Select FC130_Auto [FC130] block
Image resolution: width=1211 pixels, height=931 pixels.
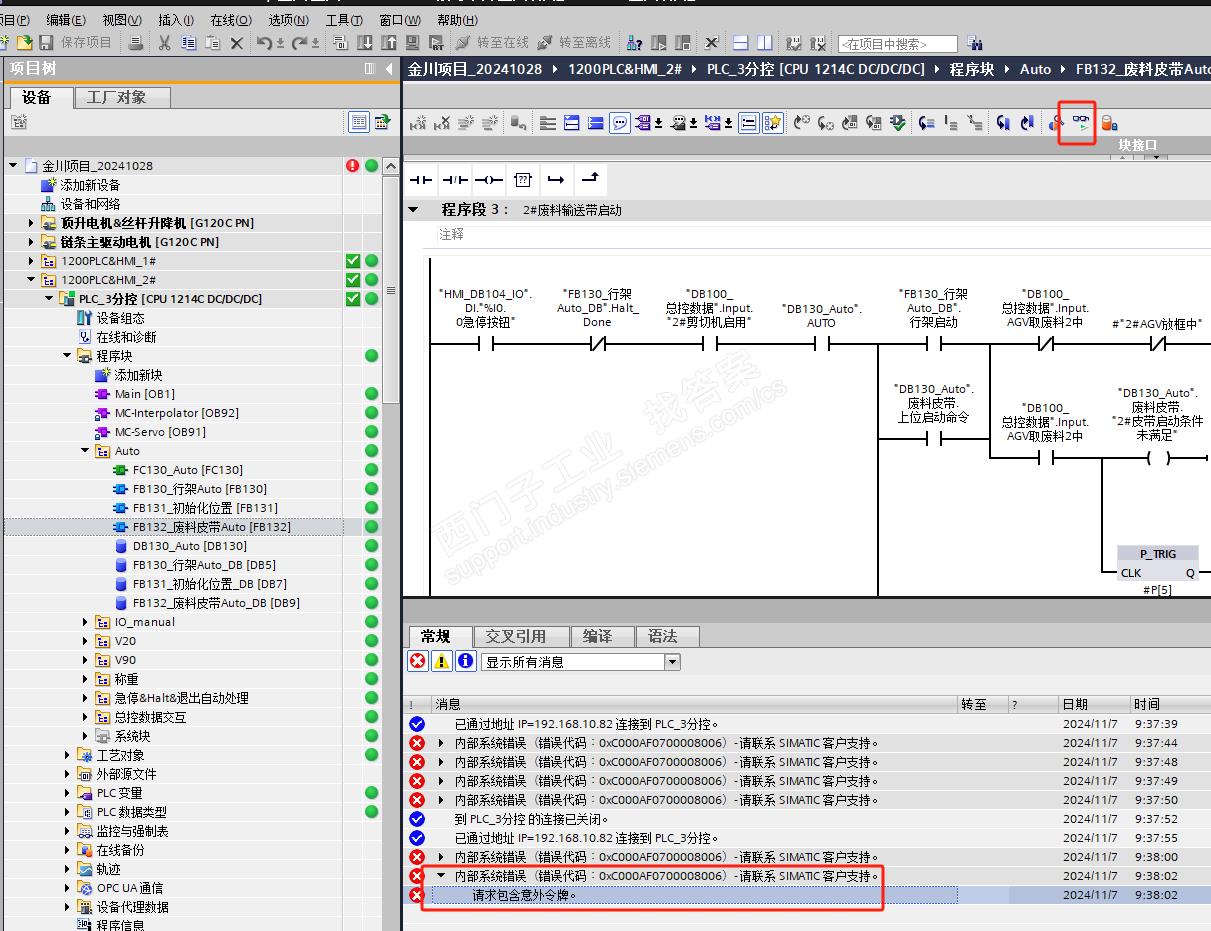[187, 470]
